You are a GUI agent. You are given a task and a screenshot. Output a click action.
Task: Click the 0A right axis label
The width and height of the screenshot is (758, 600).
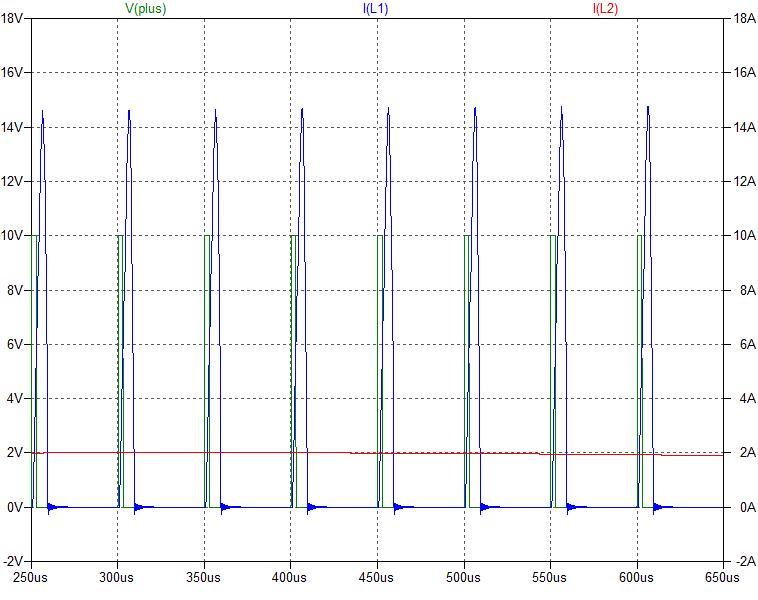[748, 507]
